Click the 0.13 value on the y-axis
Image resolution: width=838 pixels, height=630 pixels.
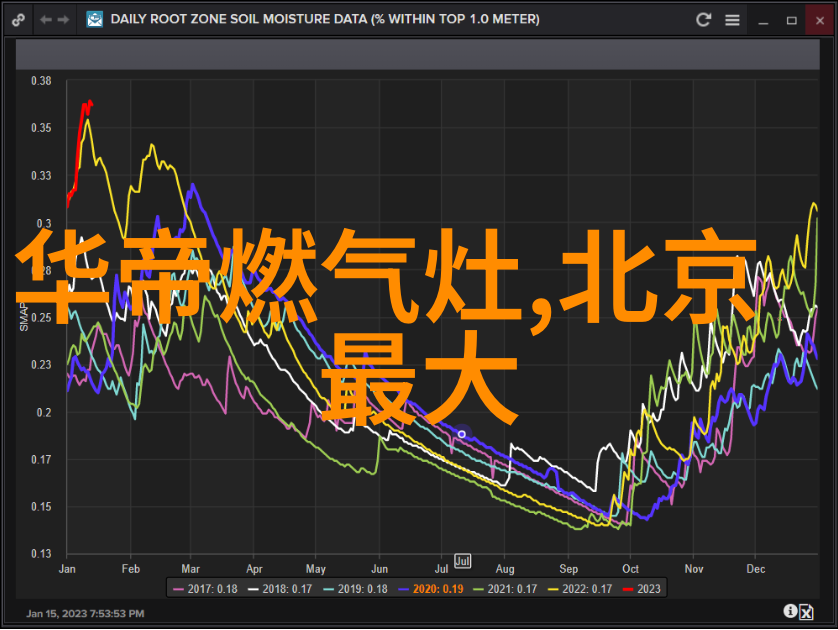[41, 554]
